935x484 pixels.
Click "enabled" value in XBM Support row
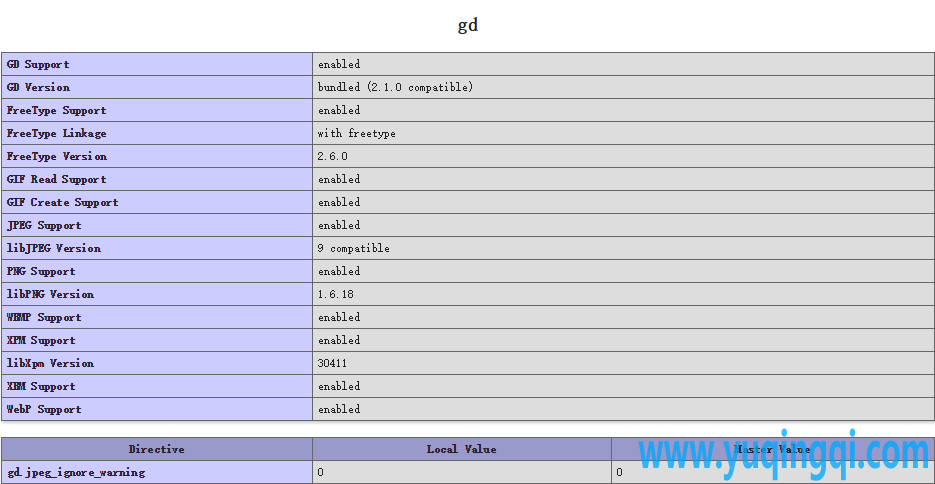(339, 386)
